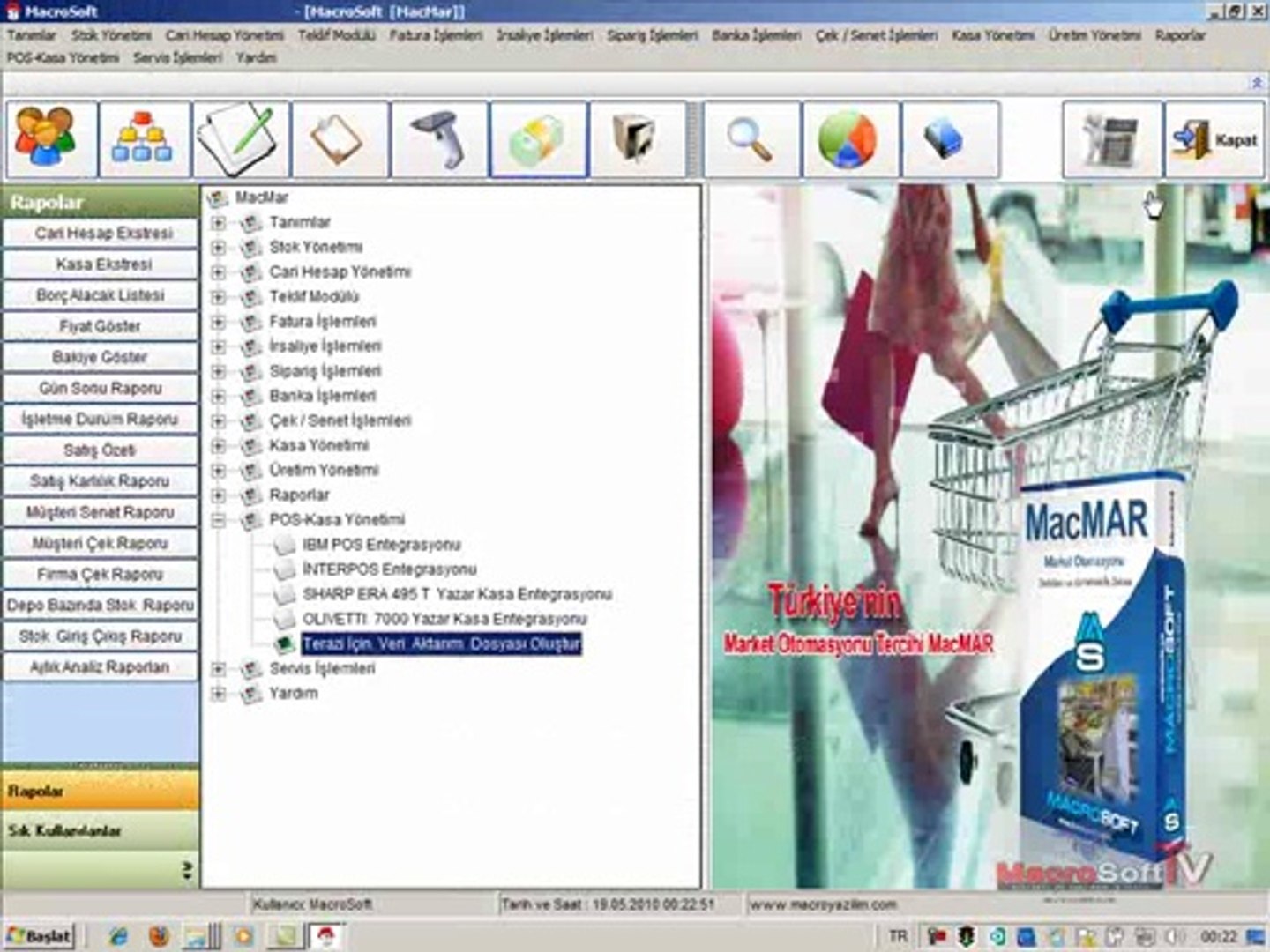Open the customers people icon in toolbar
1270x952 pixels.
coord(52,139)
